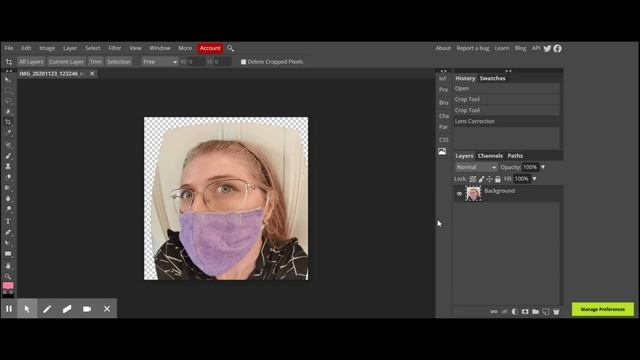Select the Rectangle Select tool
The image size is (640, 360).
point(8,91)
